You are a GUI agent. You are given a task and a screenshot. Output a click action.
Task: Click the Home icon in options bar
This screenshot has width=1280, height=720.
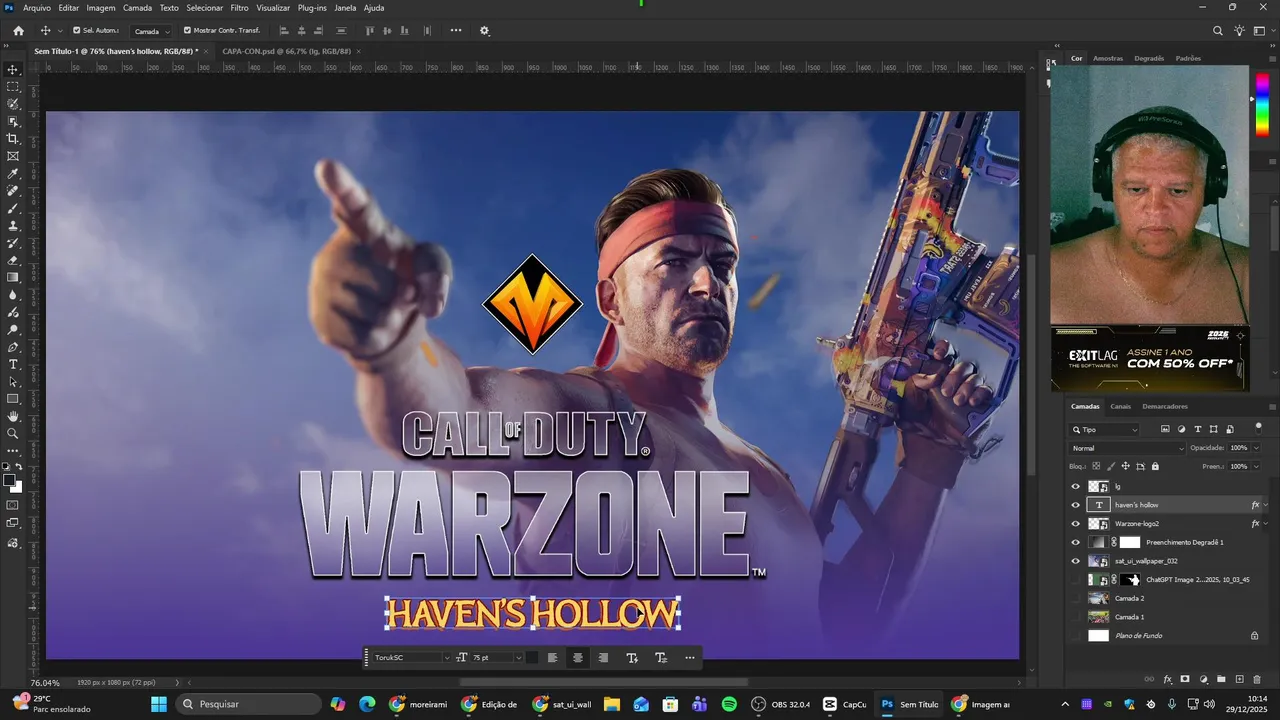tap(18, 31)
